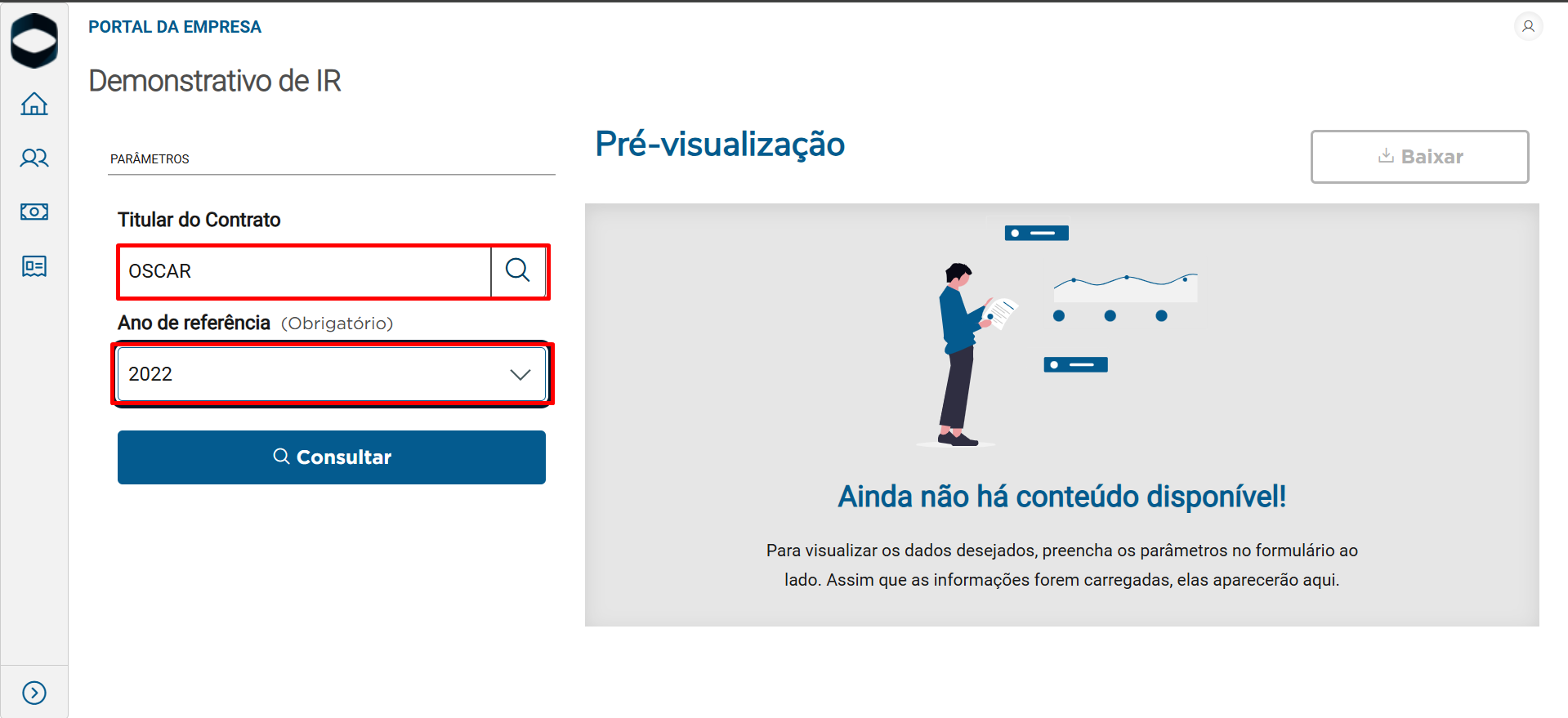The height and width of the screenshot is (718, 1568).
Task: Select the PARÂMETROS tab
Action: [150, 159]
